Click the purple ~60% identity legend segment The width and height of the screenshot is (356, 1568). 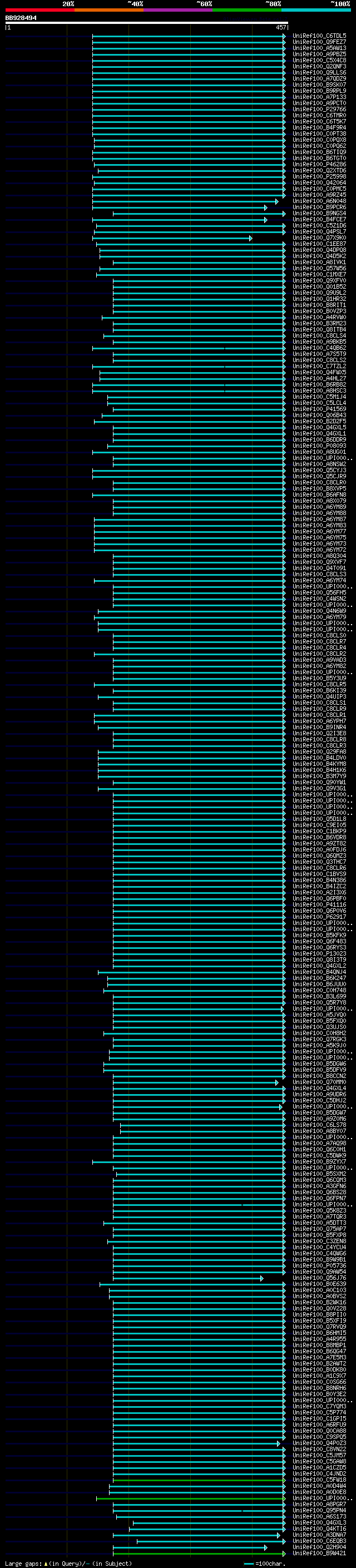pyautogui.click(x=177, y=10)
